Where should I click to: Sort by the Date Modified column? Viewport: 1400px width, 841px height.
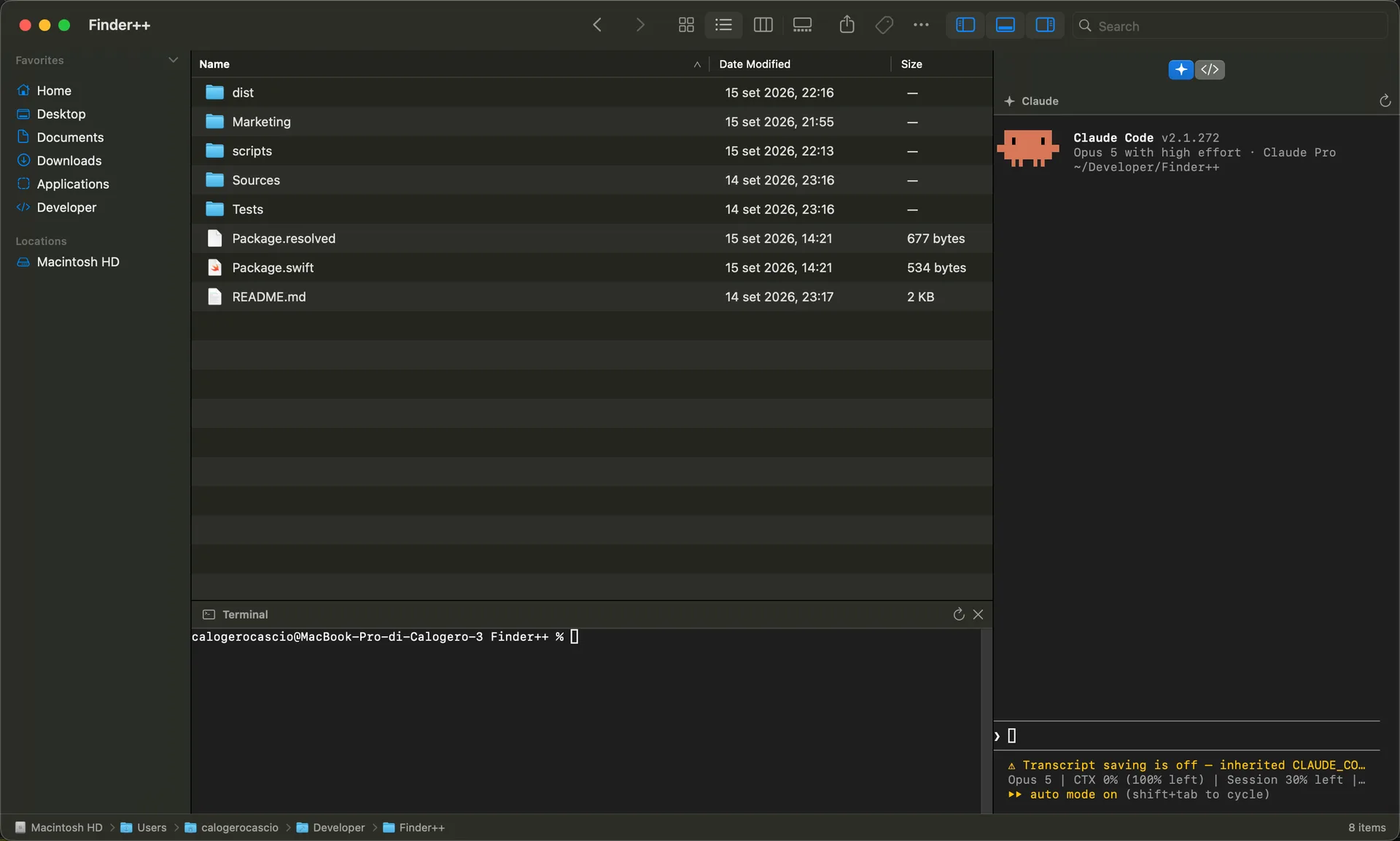pyautogui.click(x=800, y=64)
